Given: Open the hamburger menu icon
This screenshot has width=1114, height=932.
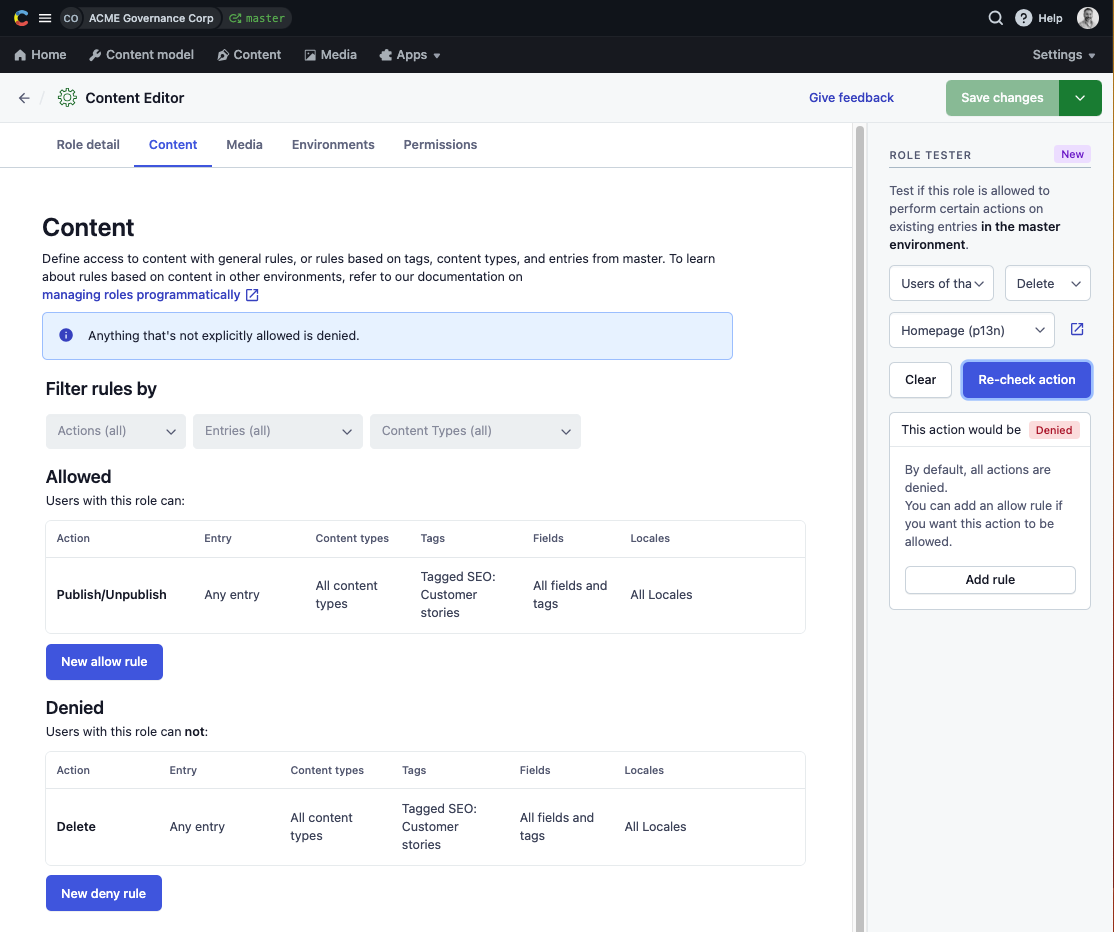Looking at the screenshot, I should click(x=45, y=18).
